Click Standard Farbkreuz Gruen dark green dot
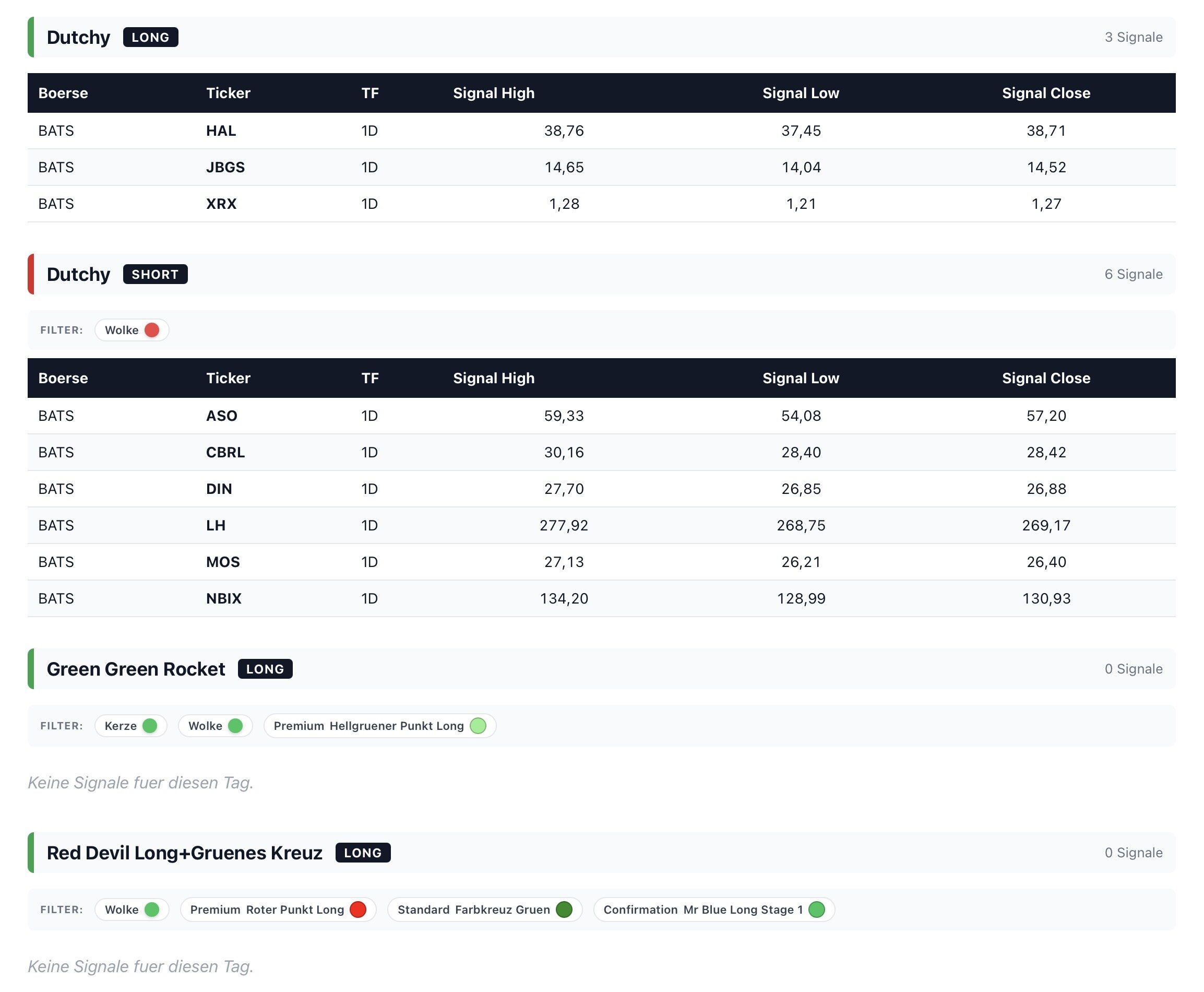The image size is (1204, 992). [x=564, y=910]
